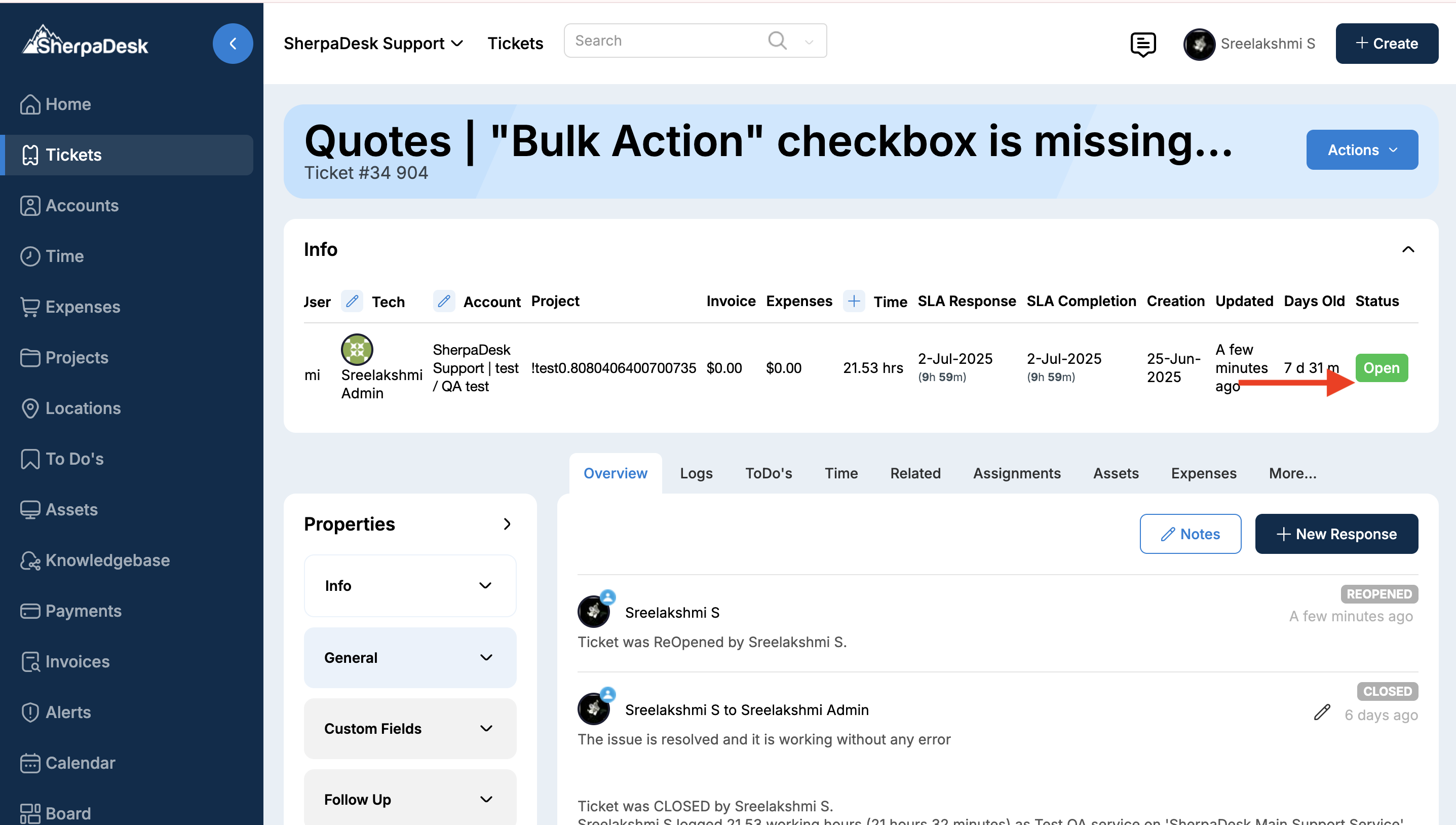
Task: Click the pencil icon to edit User
Action: coord(352,301)
